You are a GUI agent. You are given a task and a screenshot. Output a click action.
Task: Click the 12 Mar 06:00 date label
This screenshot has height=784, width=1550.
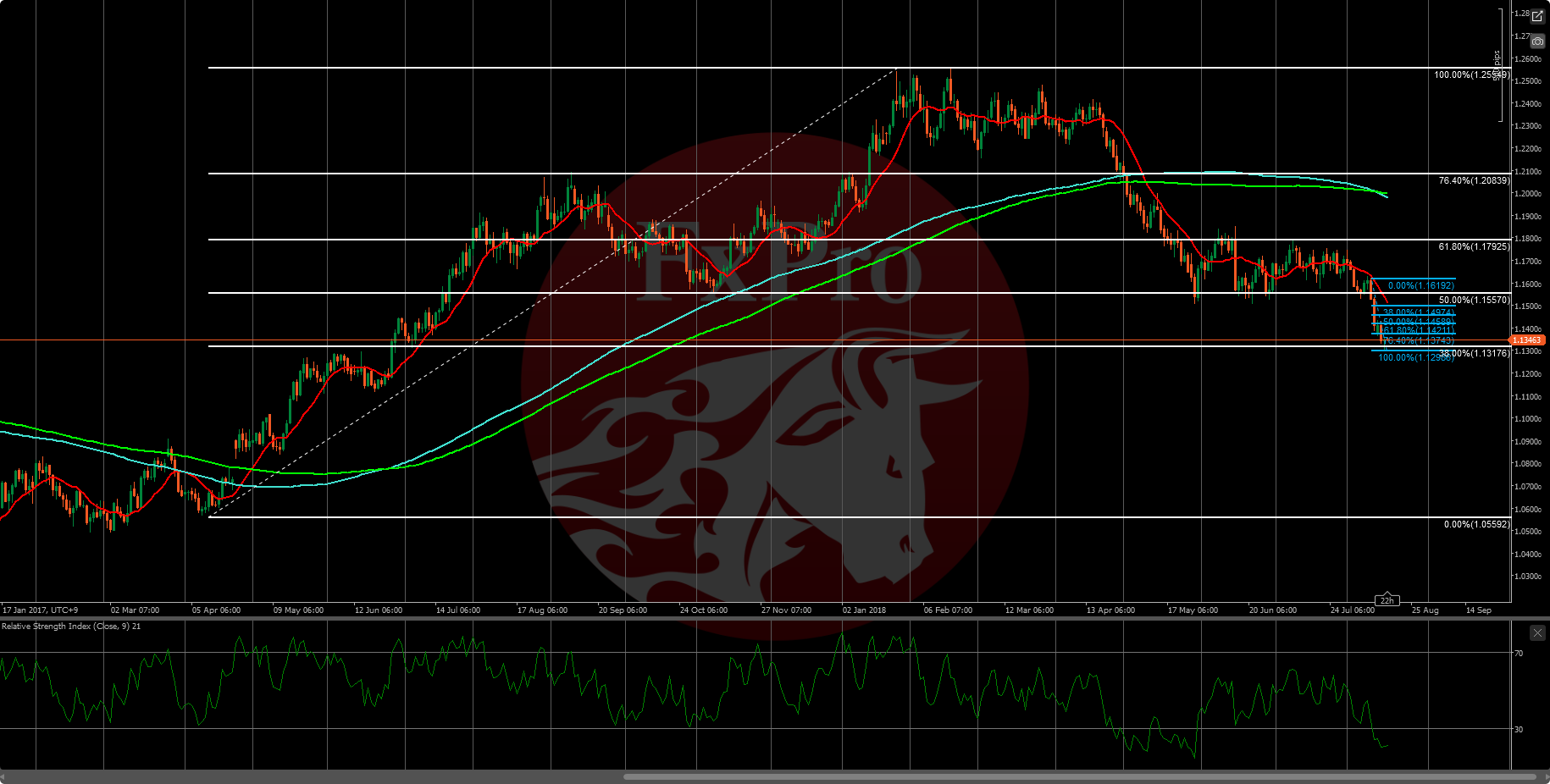[1029, 610]
